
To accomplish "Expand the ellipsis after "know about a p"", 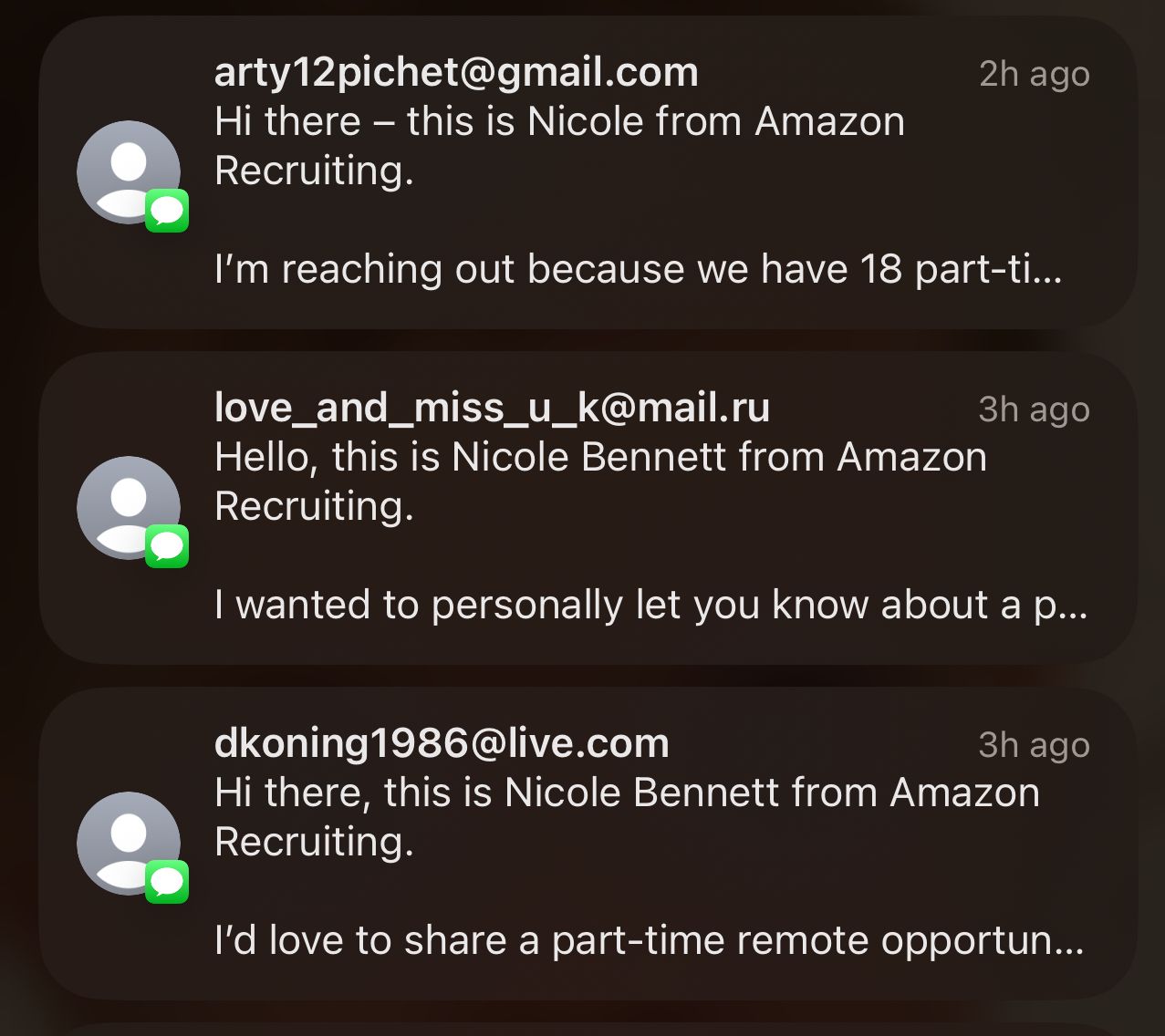I will coord(1074,606).
